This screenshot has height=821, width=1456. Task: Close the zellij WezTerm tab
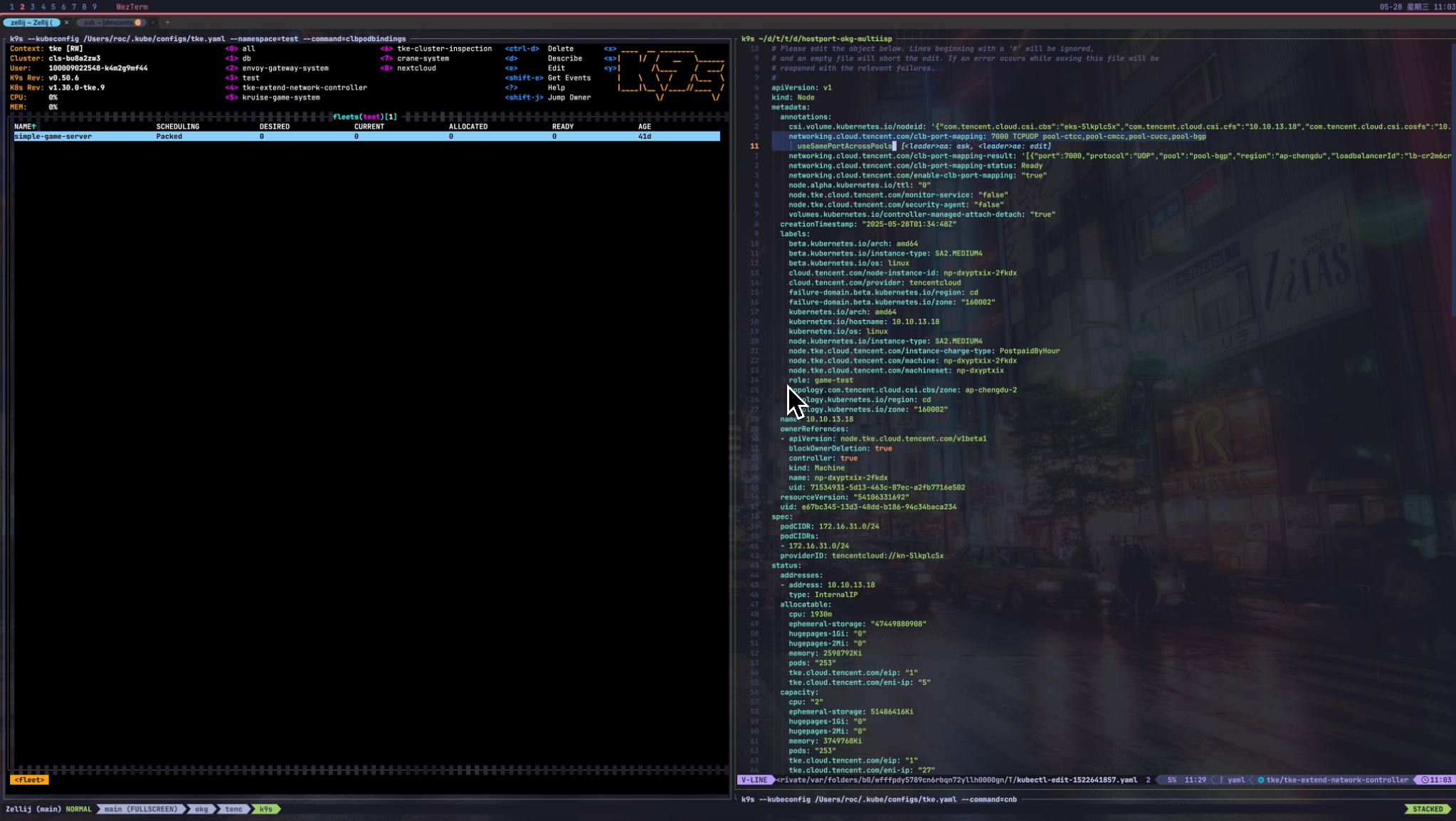(x=67, y=22)
